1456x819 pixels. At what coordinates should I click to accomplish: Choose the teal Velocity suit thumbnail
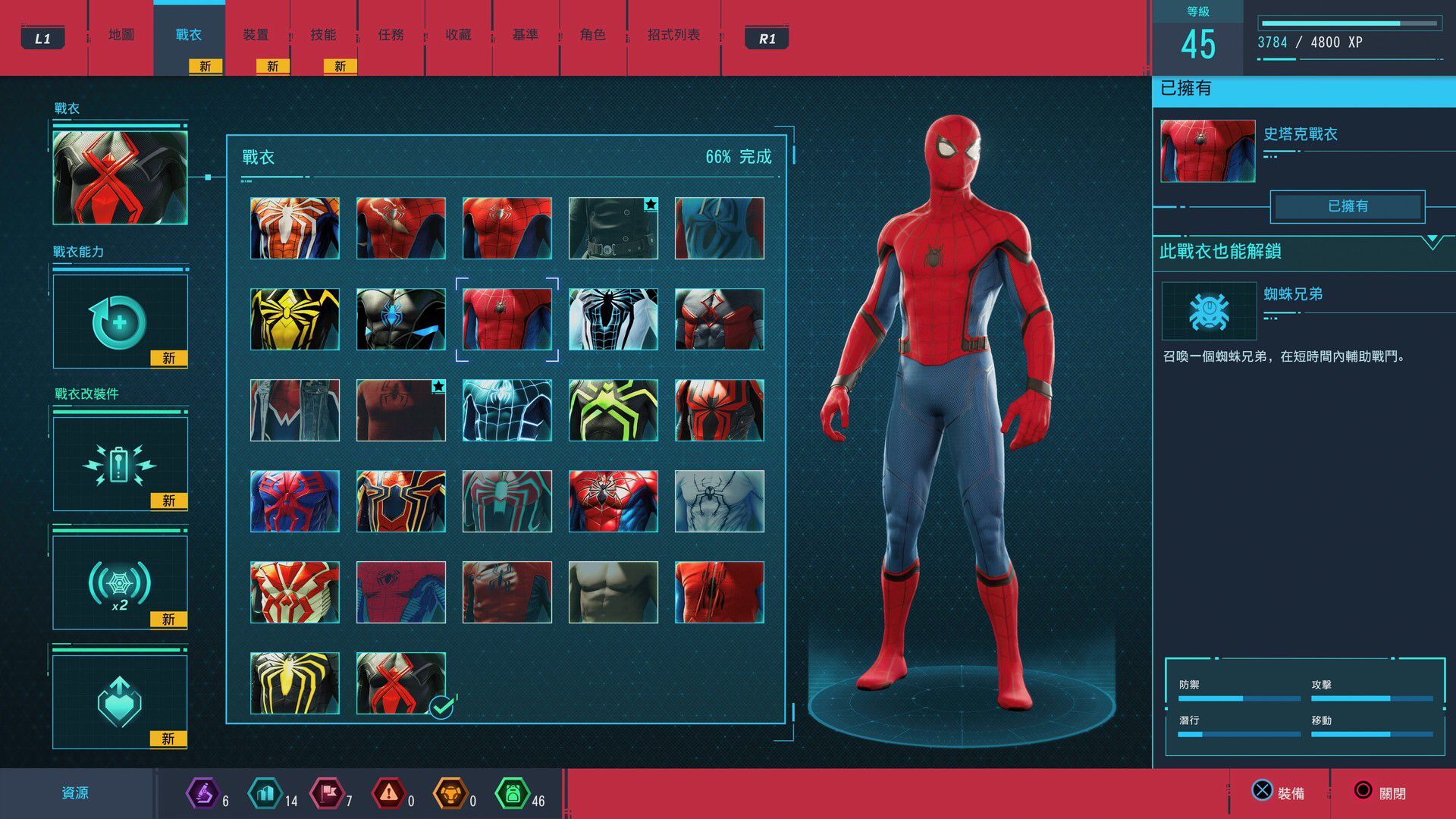(x=507, y=501)
